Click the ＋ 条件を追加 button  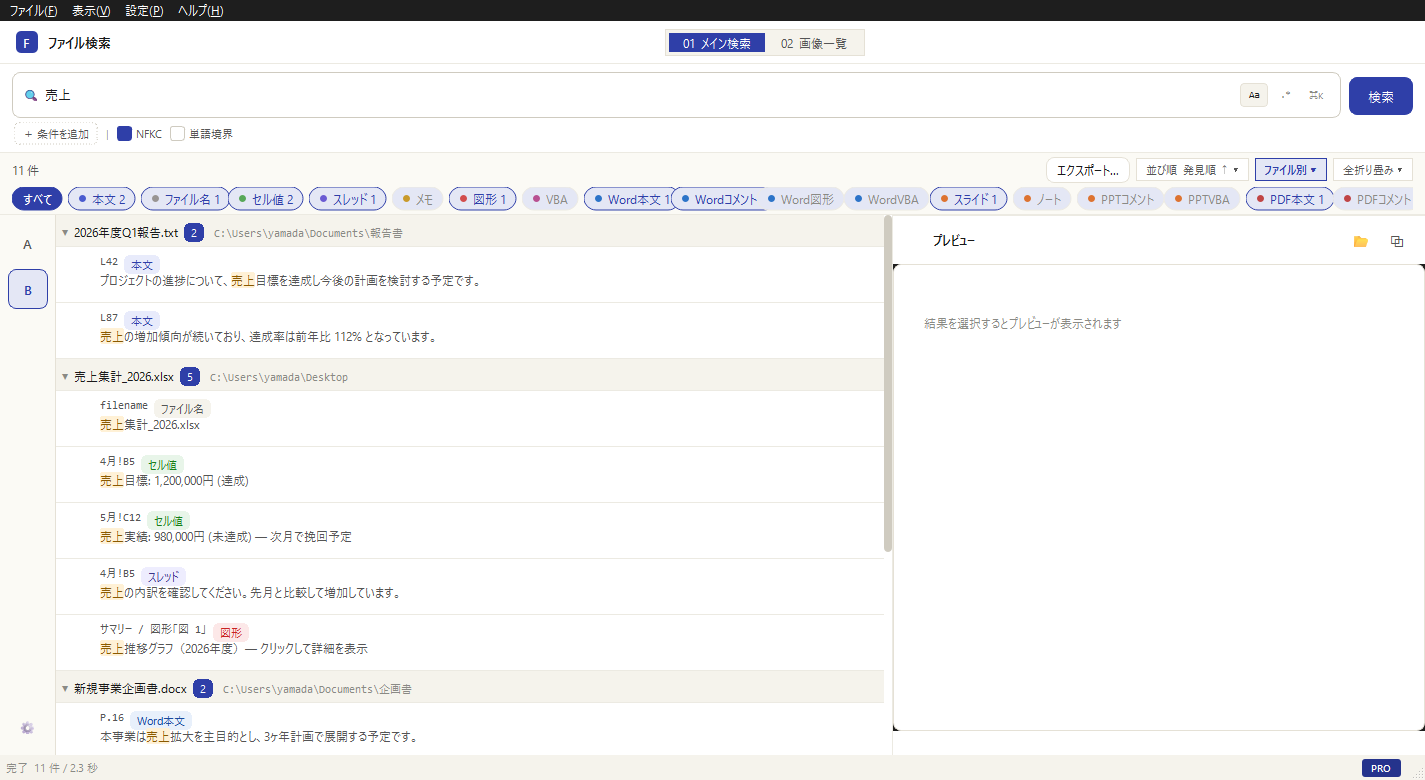pos(56,133)
